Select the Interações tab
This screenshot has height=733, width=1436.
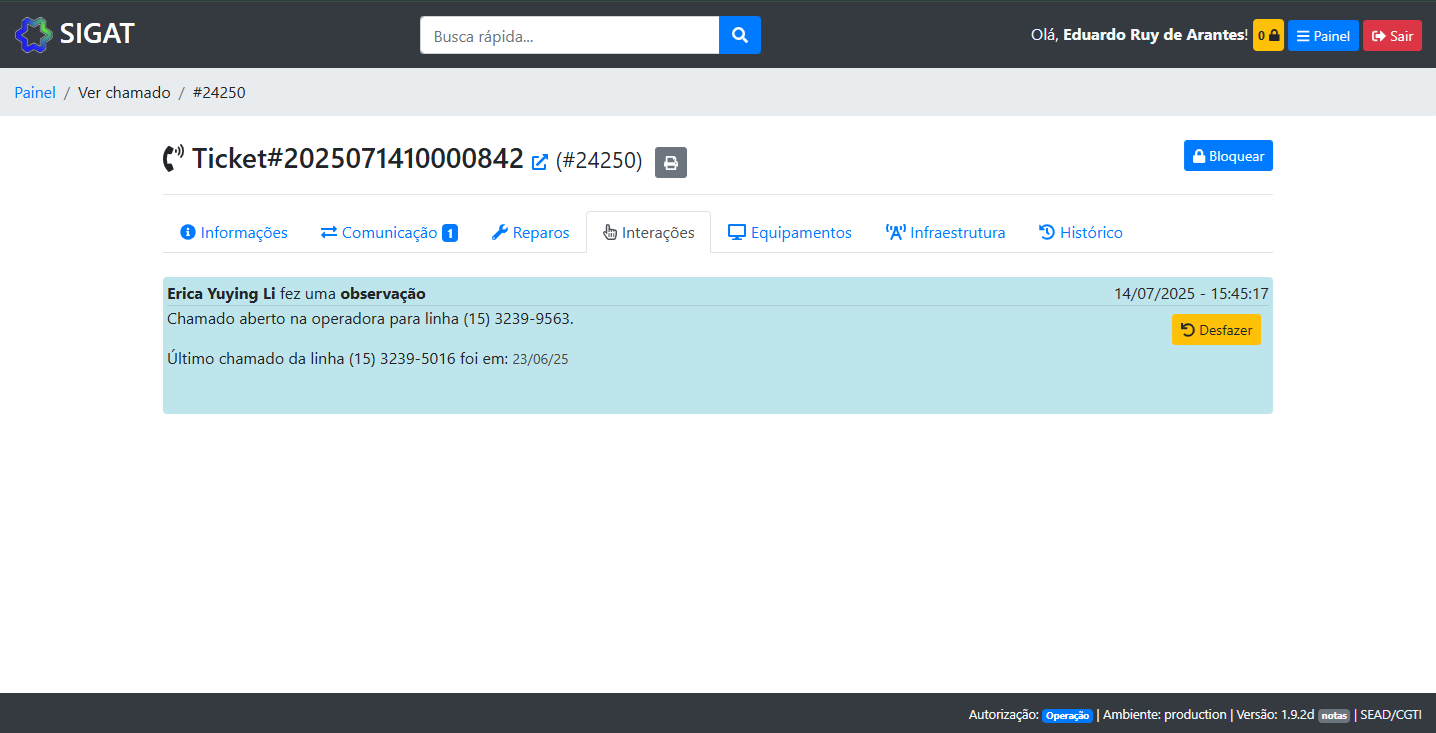pyautogui.click(x=648, y=233)
